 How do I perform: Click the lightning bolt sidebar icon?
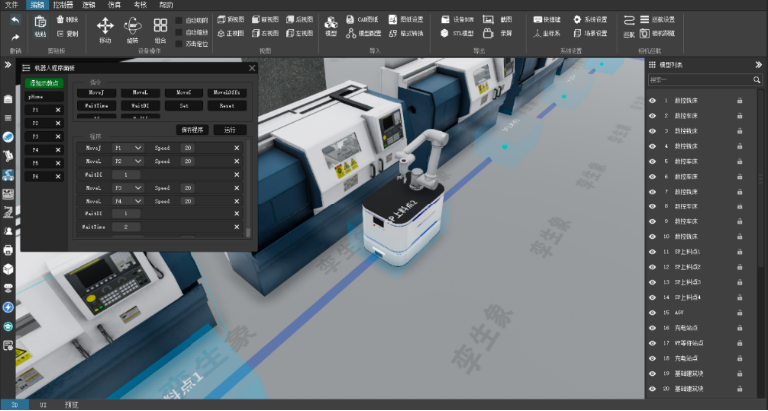pyautogui.click(x=8, y=307)
